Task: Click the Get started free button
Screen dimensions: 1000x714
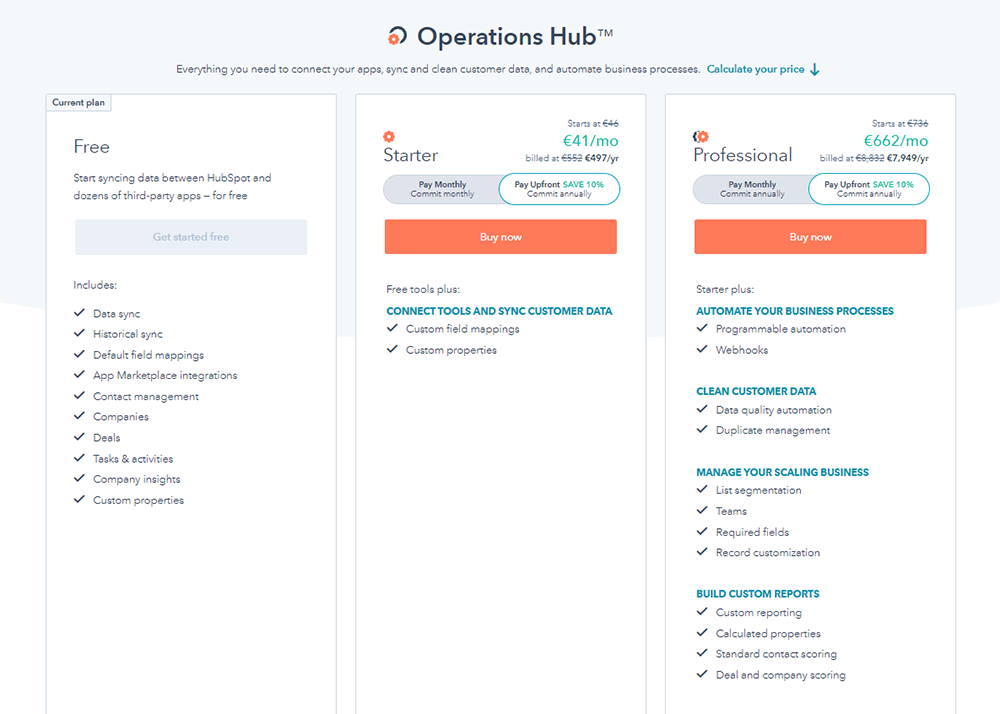Action: click(191, 237)
